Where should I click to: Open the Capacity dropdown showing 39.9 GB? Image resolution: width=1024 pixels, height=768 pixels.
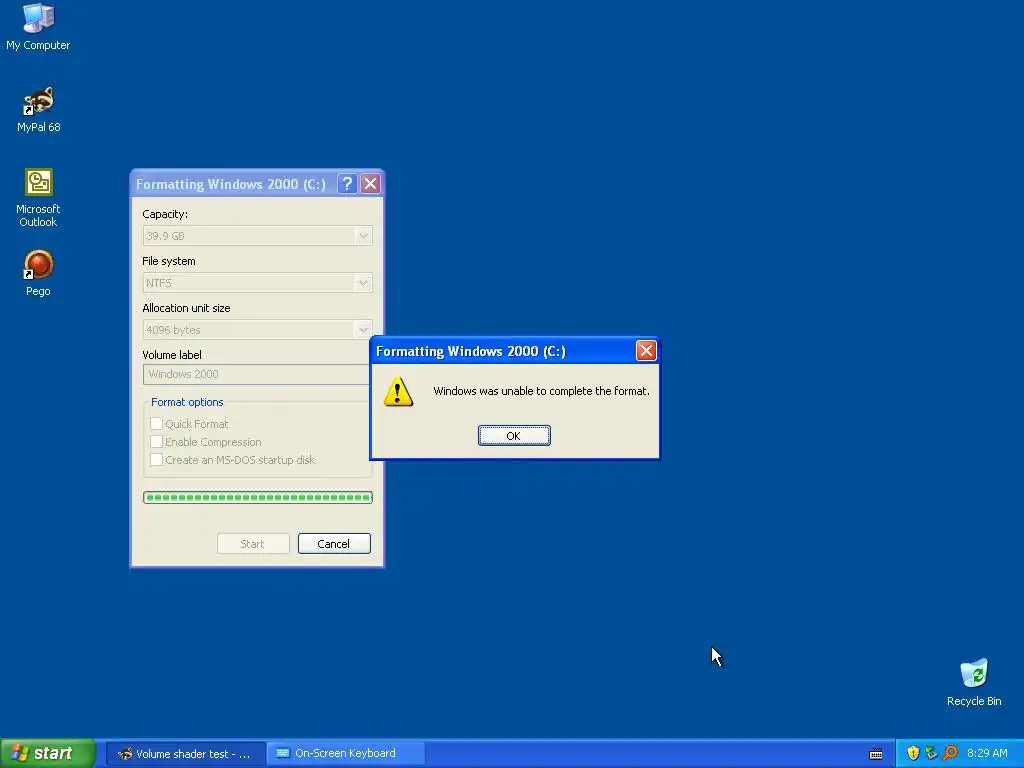point(257,236)
